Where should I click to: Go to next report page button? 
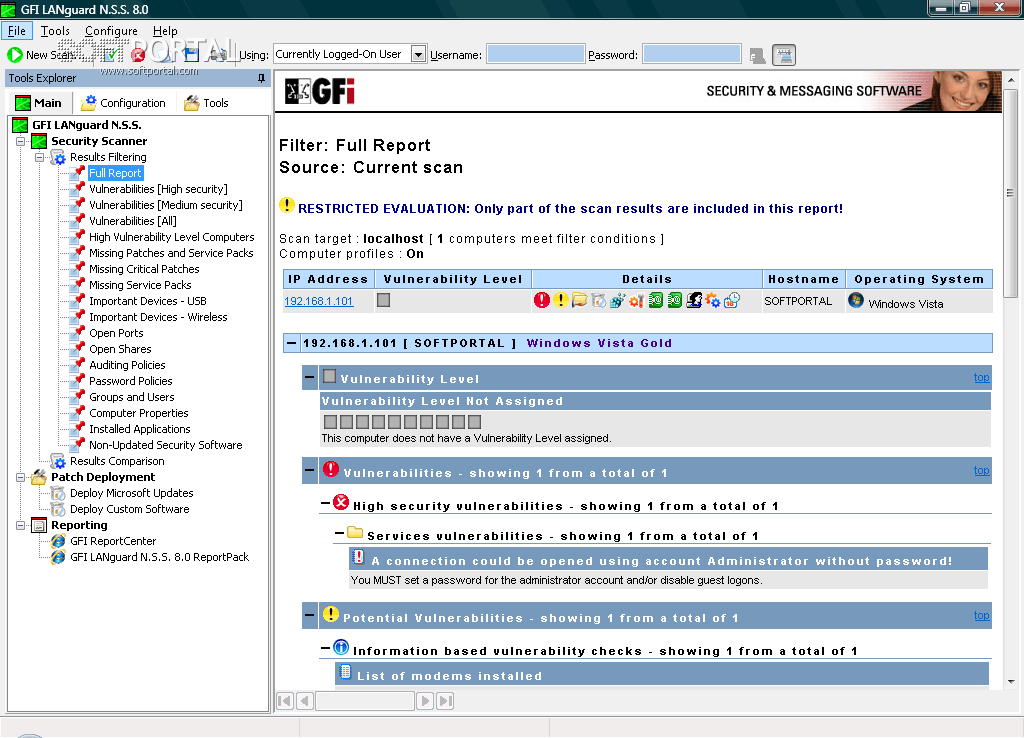tap(425, 701)
